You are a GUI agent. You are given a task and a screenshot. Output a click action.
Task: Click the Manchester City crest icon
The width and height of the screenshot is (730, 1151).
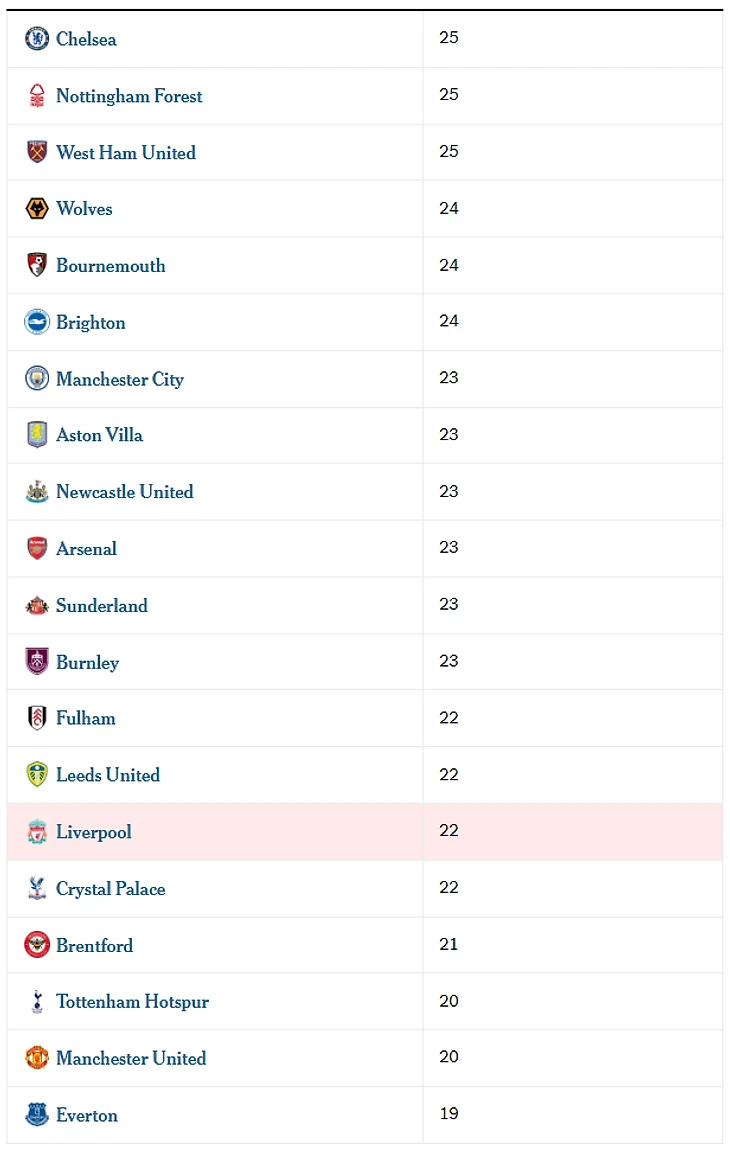pyautogui.click(x=37, y=379)
